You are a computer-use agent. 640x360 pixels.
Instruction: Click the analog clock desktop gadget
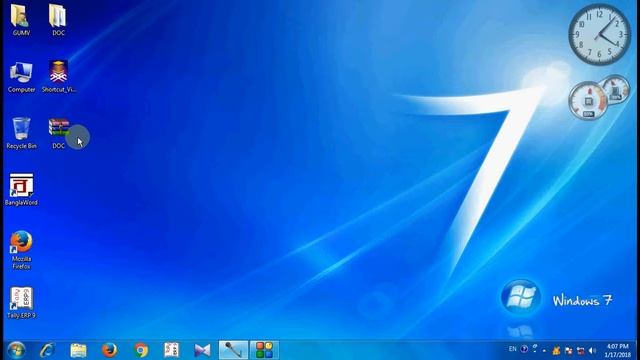(x=600, y=34)
